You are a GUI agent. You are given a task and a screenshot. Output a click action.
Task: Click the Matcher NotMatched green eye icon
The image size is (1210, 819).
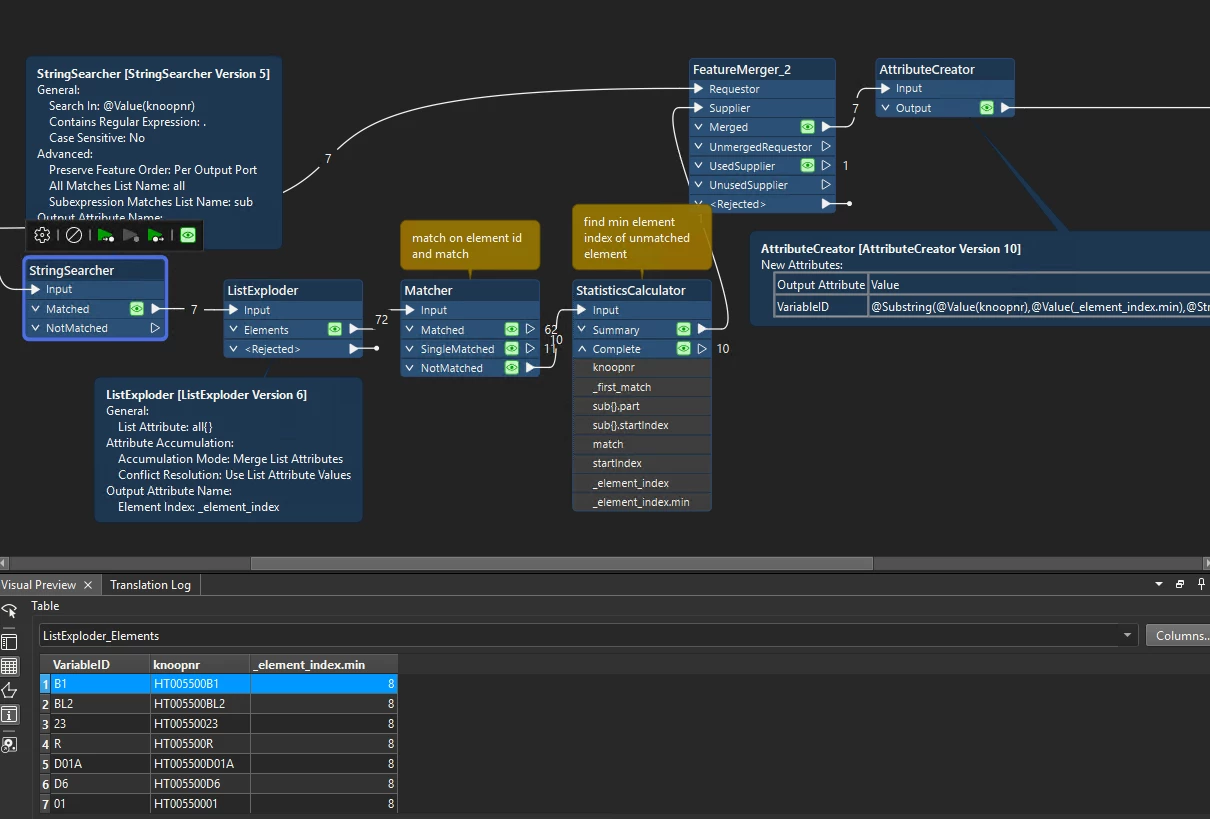[x=511, y=368]
